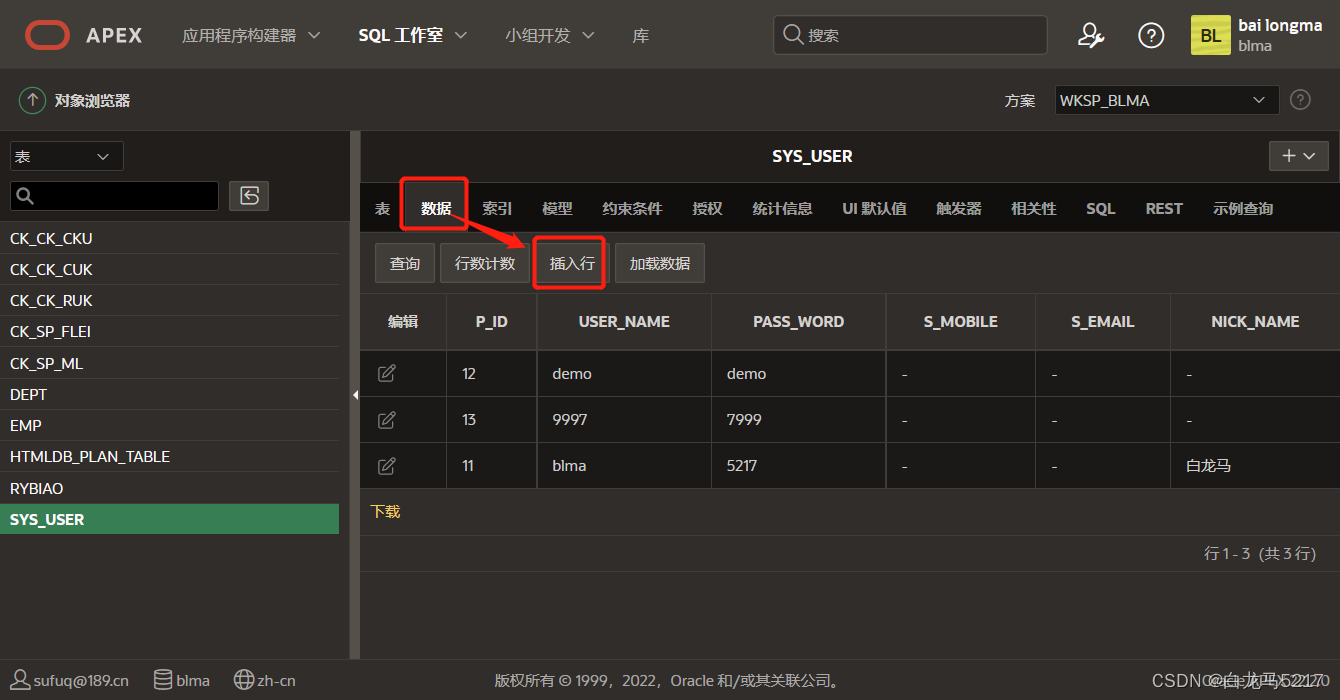Viewport: 1340px width, 700px height.
Task: Select the CK_SP_FLEI table
Action: pos(169,331)
